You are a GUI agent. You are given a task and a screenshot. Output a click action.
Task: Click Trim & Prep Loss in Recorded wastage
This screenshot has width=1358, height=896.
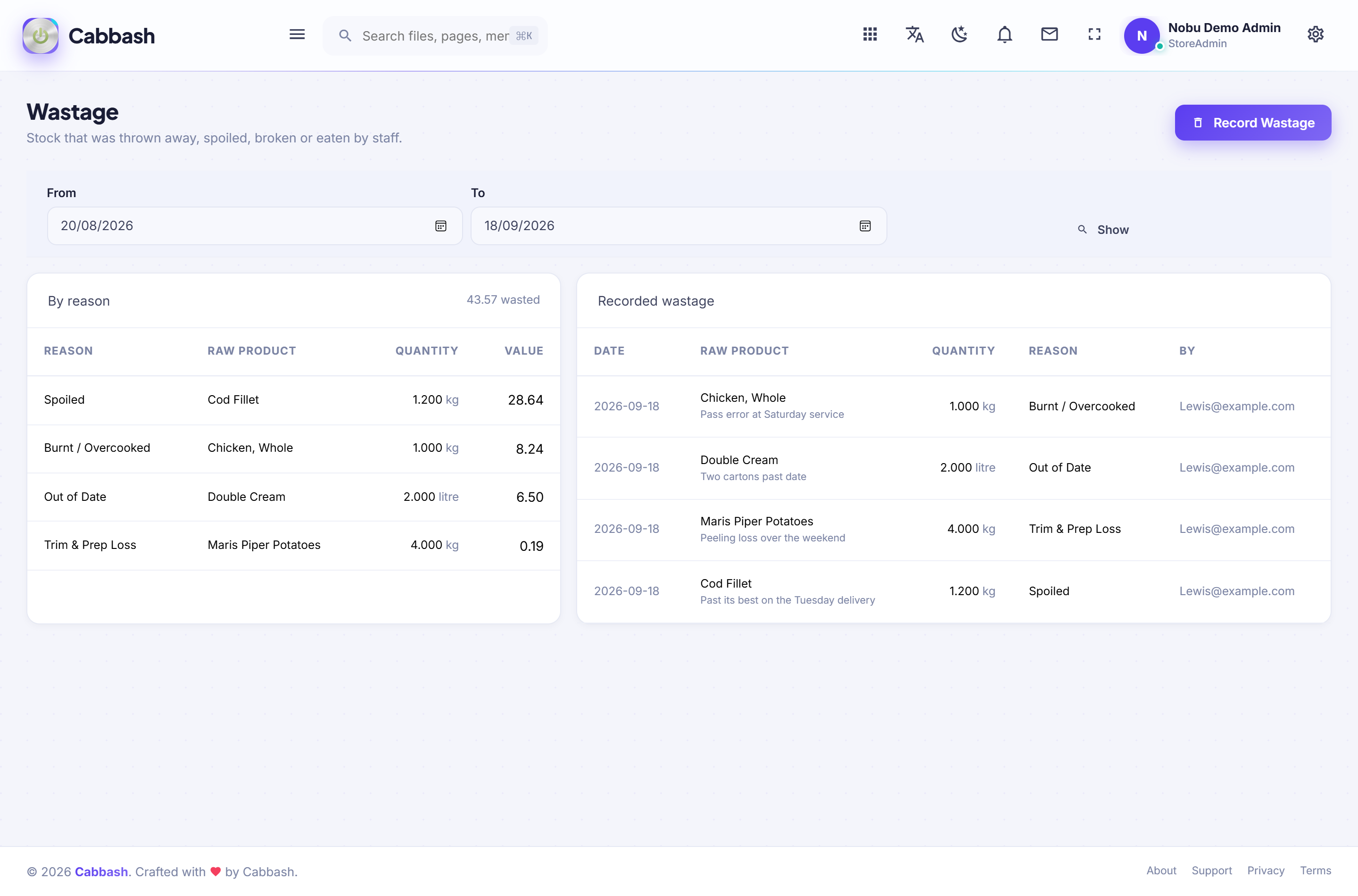1074,529
